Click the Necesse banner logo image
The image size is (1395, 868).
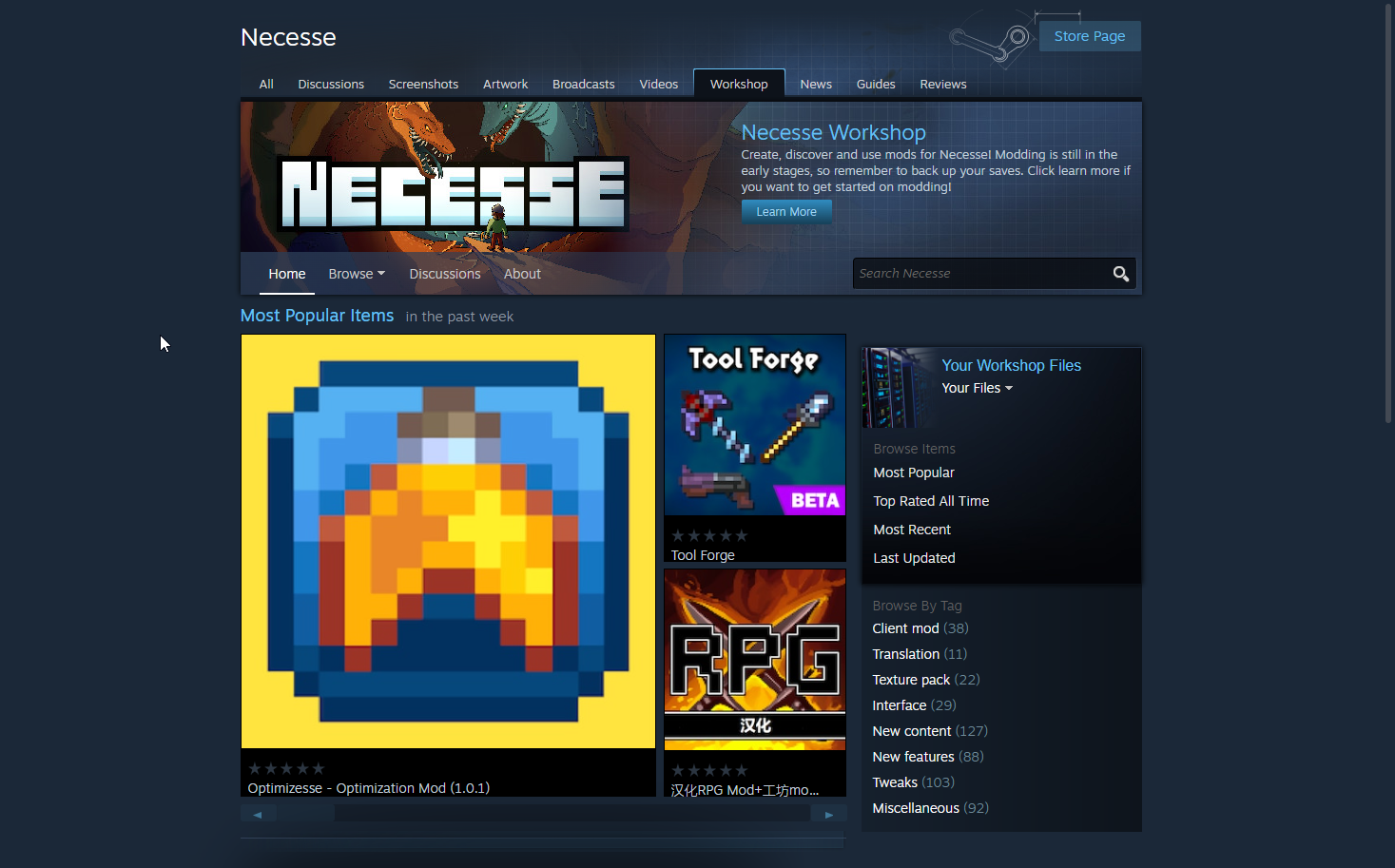[x=453, y=192]
